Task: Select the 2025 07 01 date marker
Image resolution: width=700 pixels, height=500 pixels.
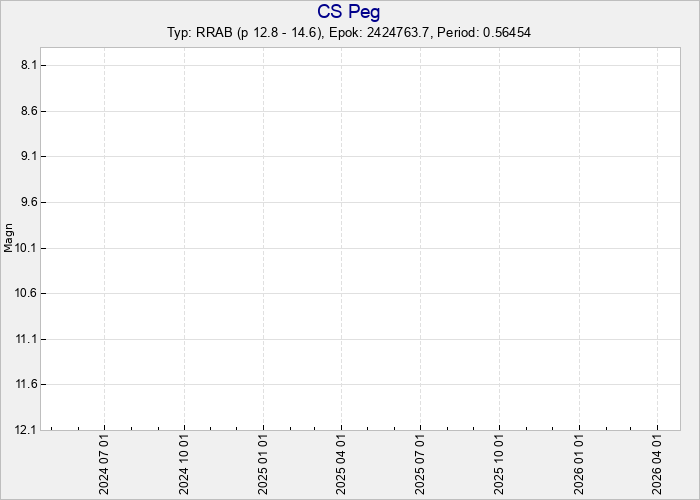Action: coord(420,463)
